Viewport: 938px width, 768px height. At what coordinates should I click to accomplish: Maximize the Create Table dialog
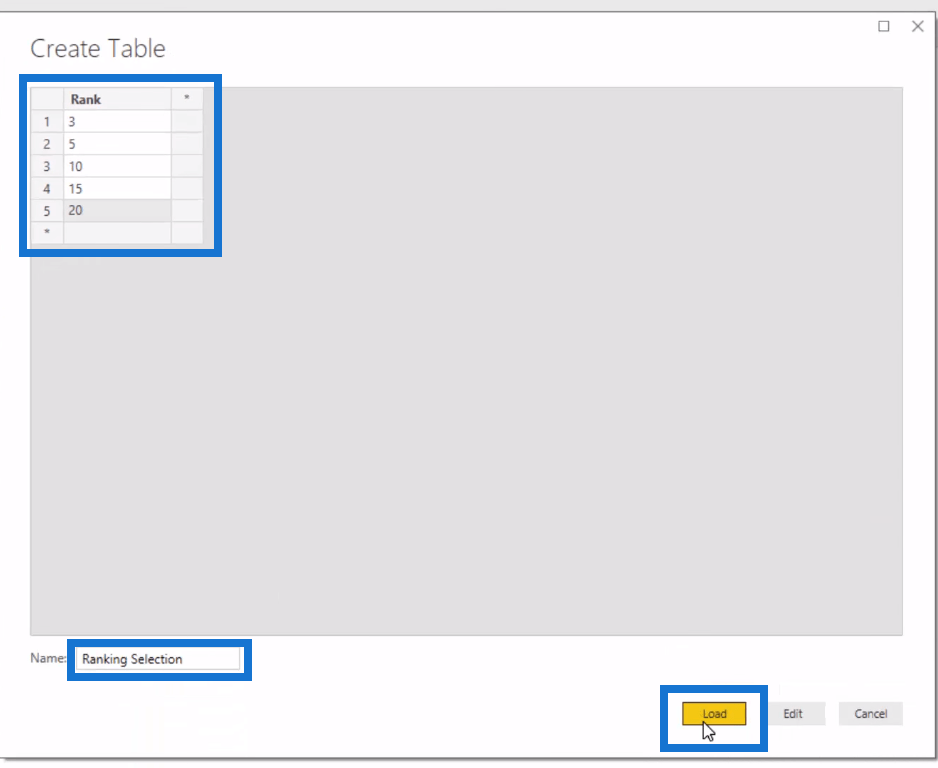coord(884,26)
